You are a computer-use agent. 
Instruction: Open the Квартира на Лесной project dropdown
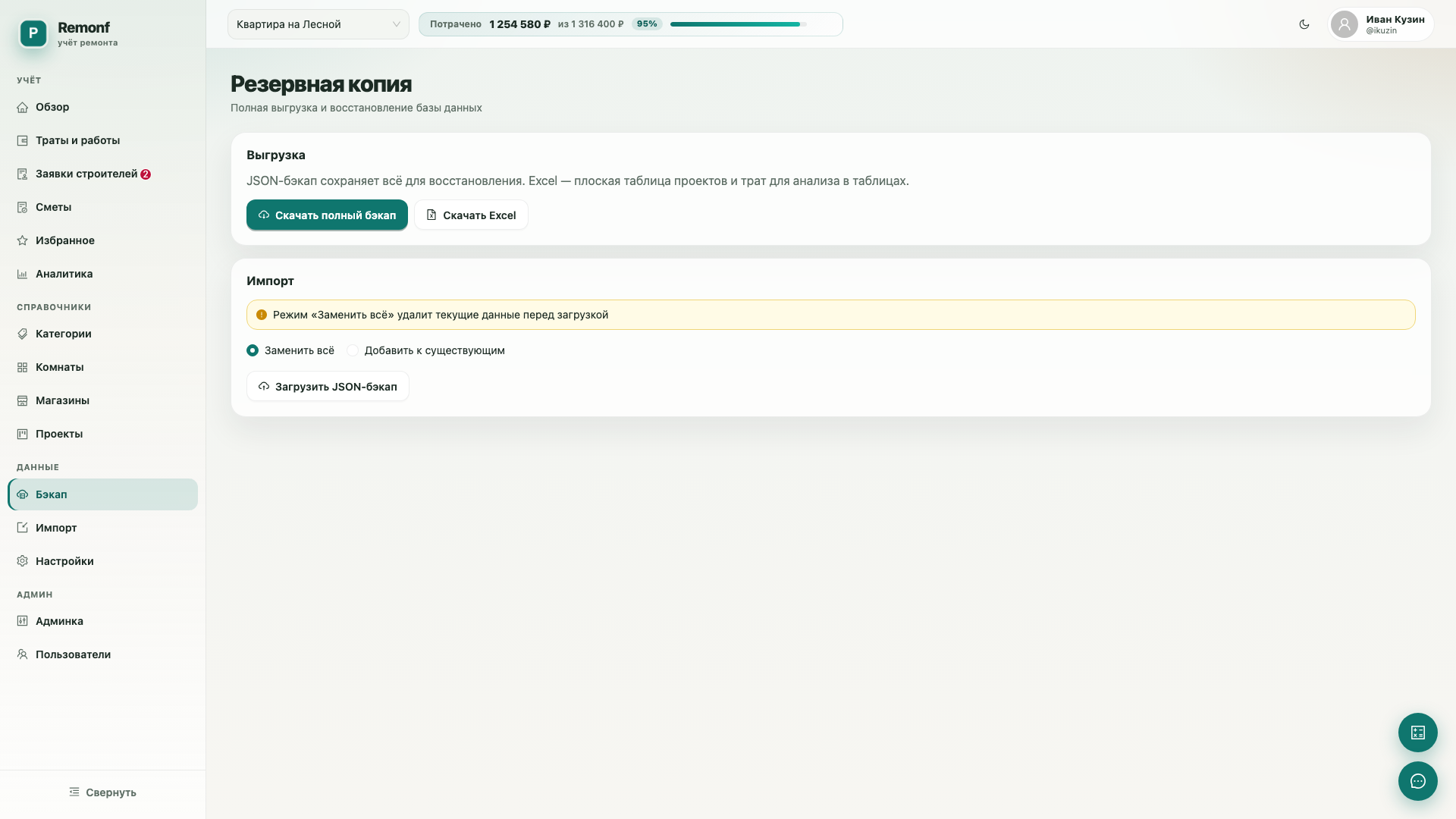coord(318,24)
